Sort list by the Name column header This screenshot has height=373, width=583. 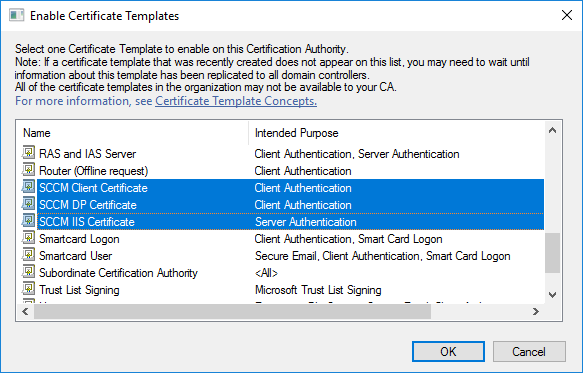pyautogui.click(x=132, y=133)
